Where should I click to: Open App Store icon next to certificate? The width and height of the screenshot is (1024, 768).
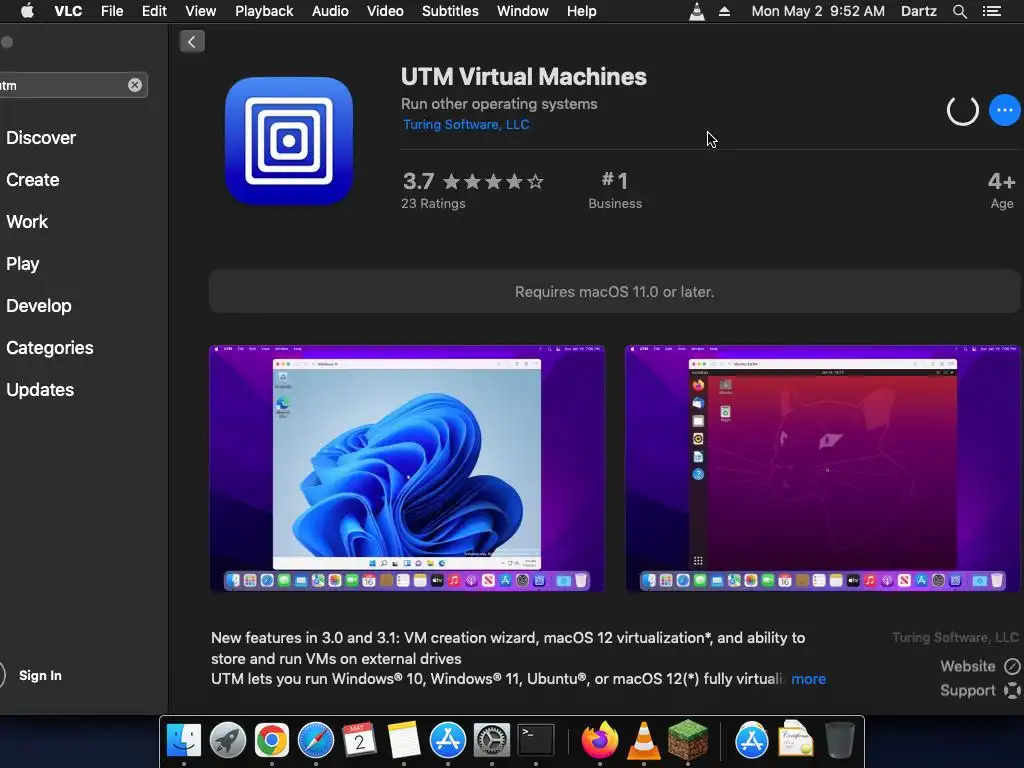click(752, 741)
